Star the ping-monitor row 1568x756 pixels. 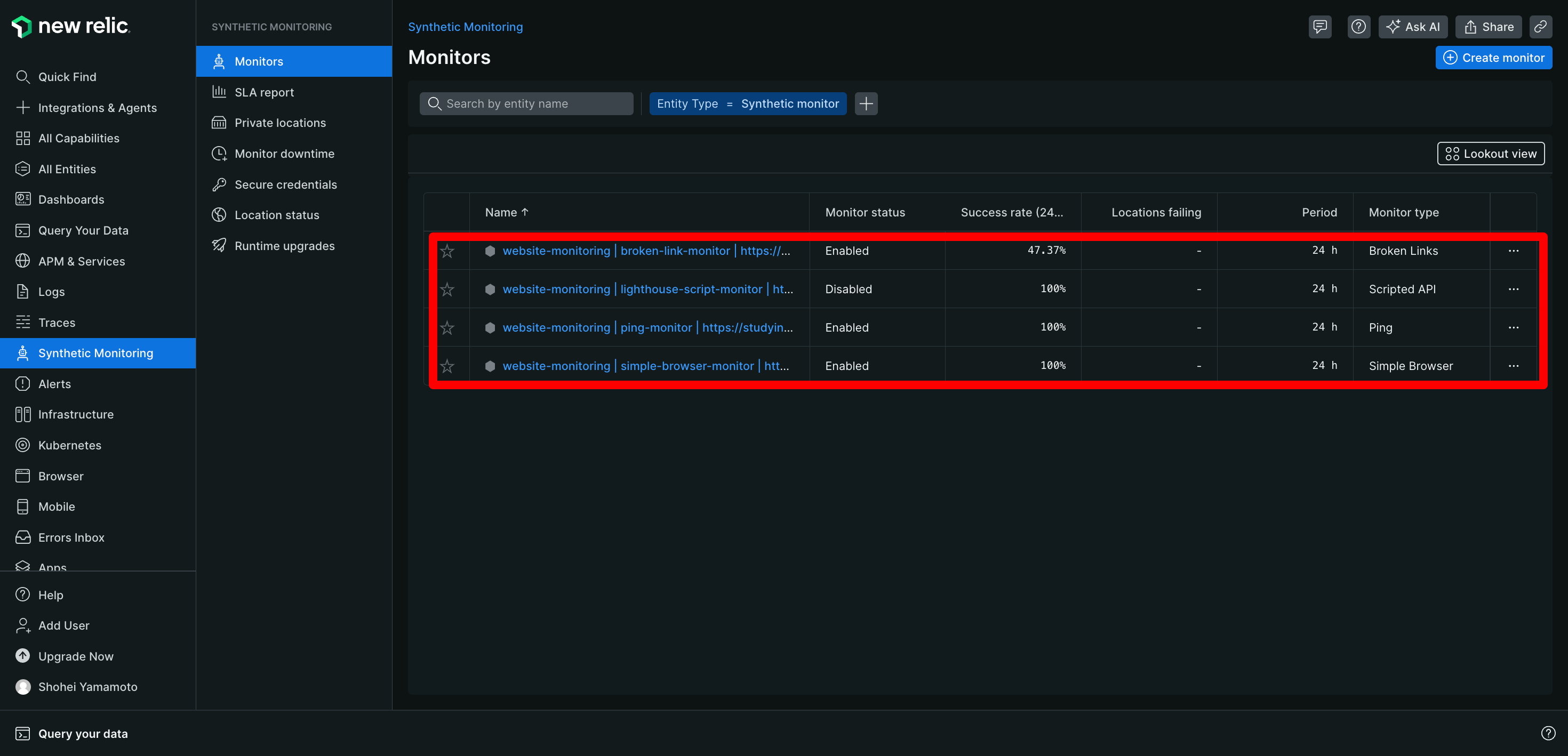tap(447, 327)
